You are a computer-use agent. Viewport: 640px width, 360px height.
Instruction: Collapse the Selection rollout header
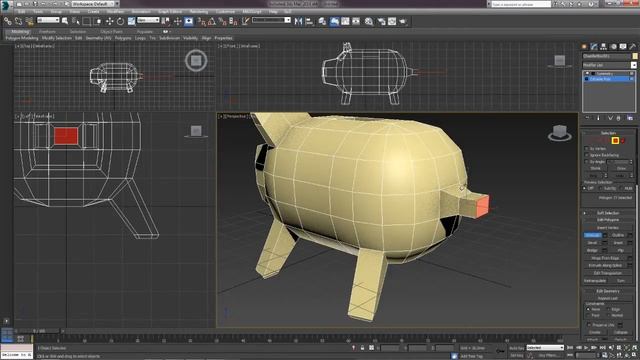(608, 133)
